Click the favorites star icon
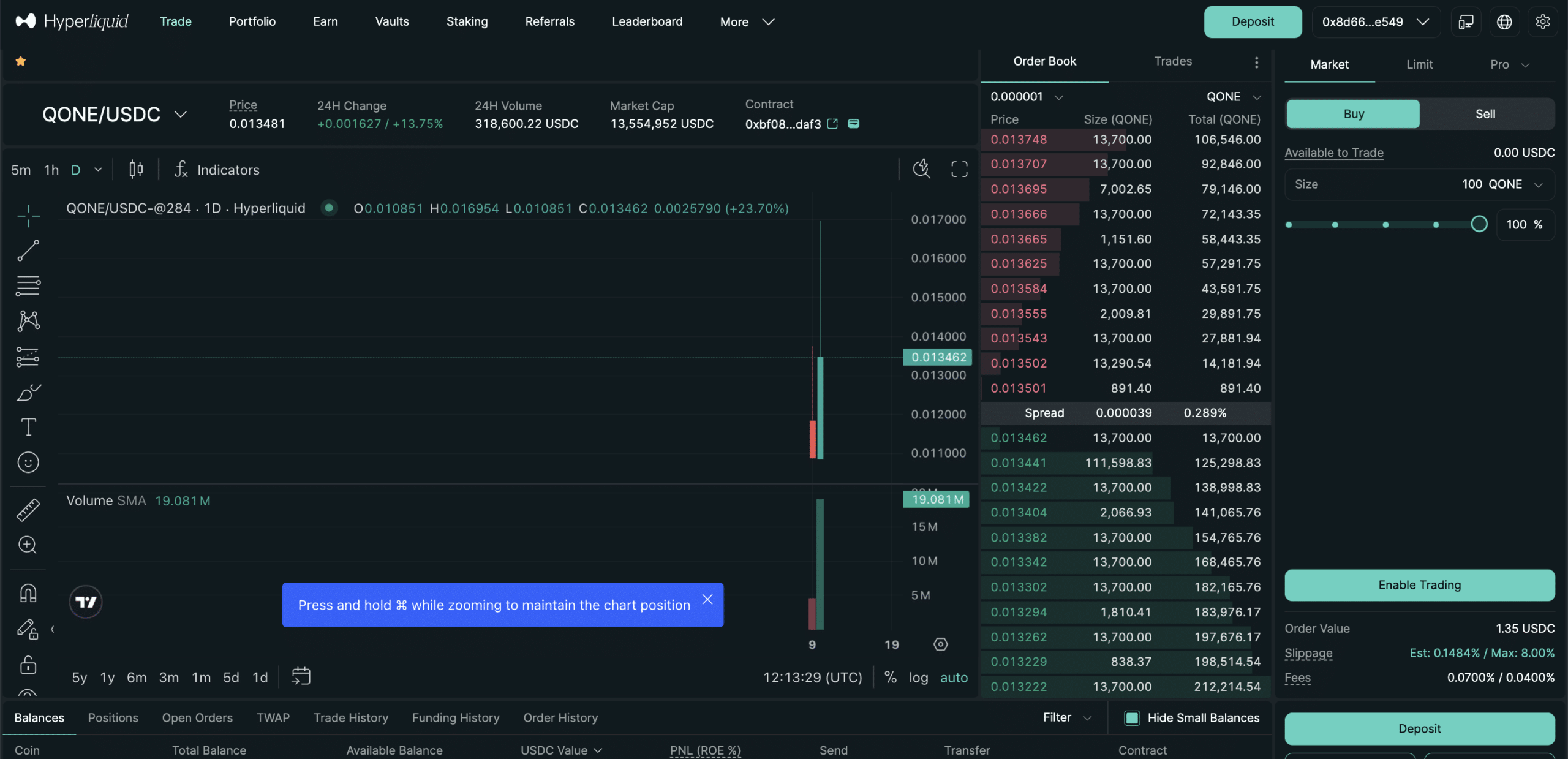1568x759 pixels. (20, 61)
